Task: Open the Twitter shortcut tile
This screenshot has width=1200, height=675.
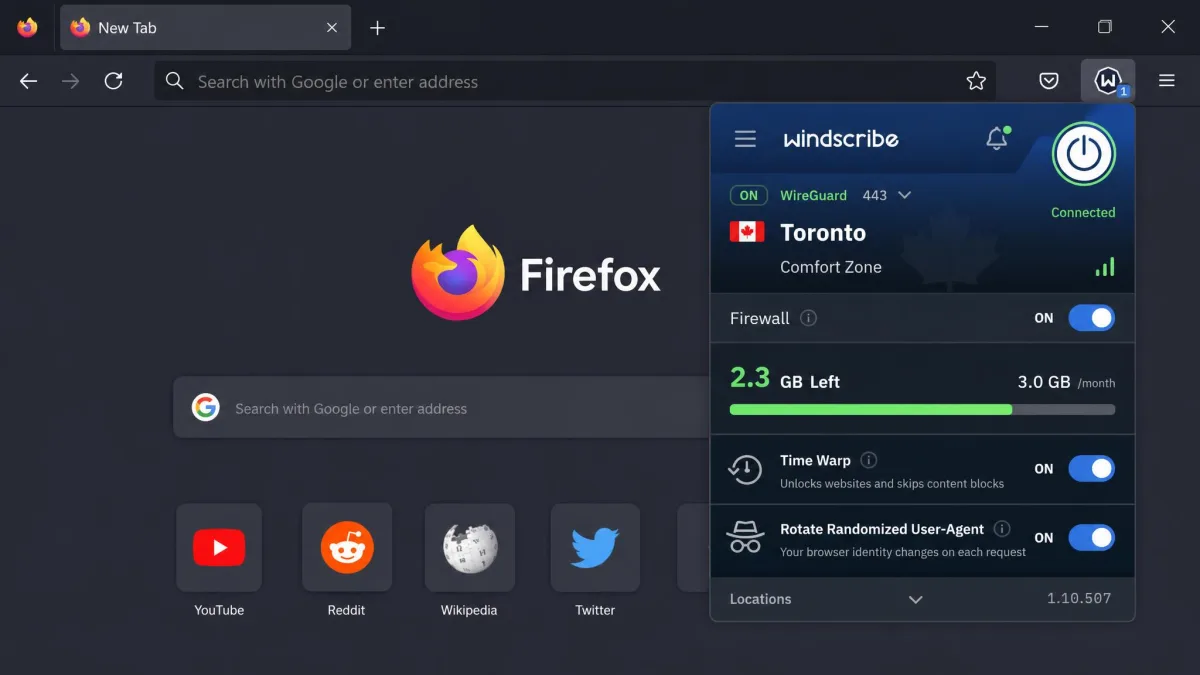Action: click(595, 548)
